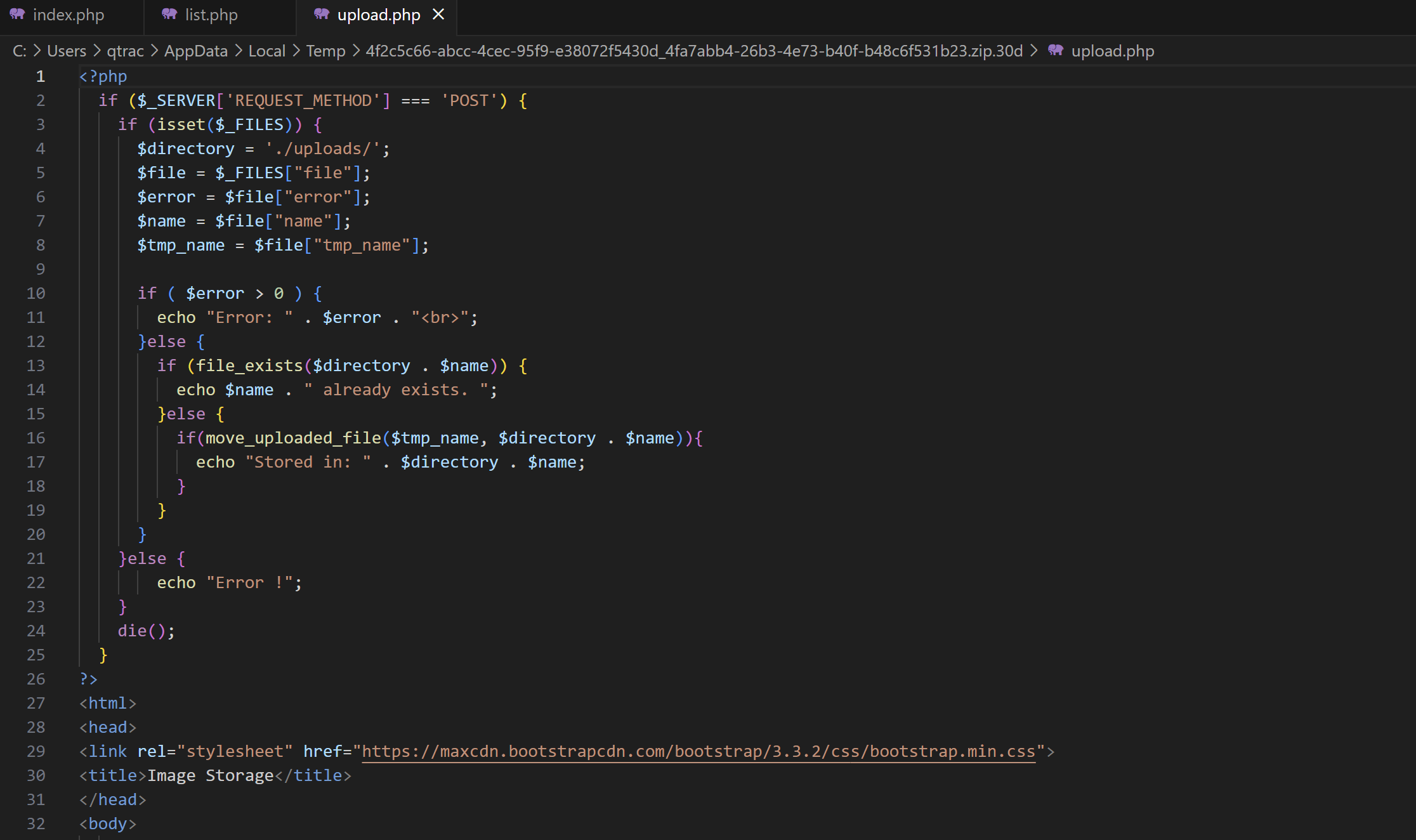Click the qtrac breadcrumb segment
Viewport: 1416px width, 840px height.
[125, 51]
